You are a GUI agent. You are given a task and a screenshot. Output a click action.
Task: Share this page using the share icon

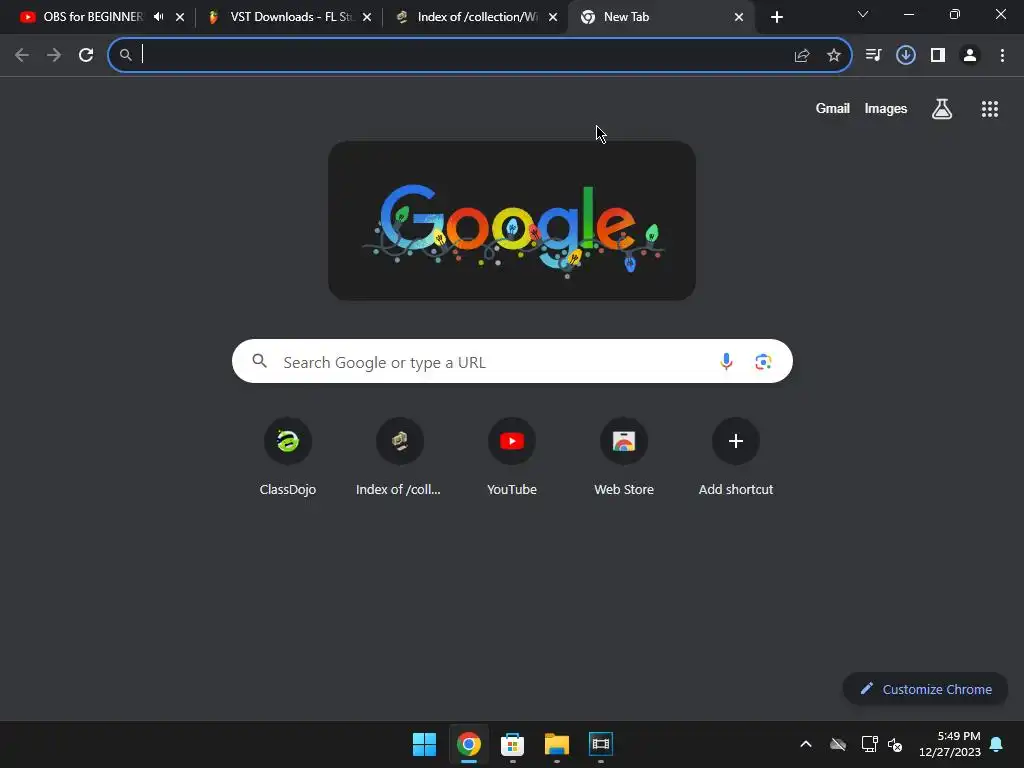[802, 56]
